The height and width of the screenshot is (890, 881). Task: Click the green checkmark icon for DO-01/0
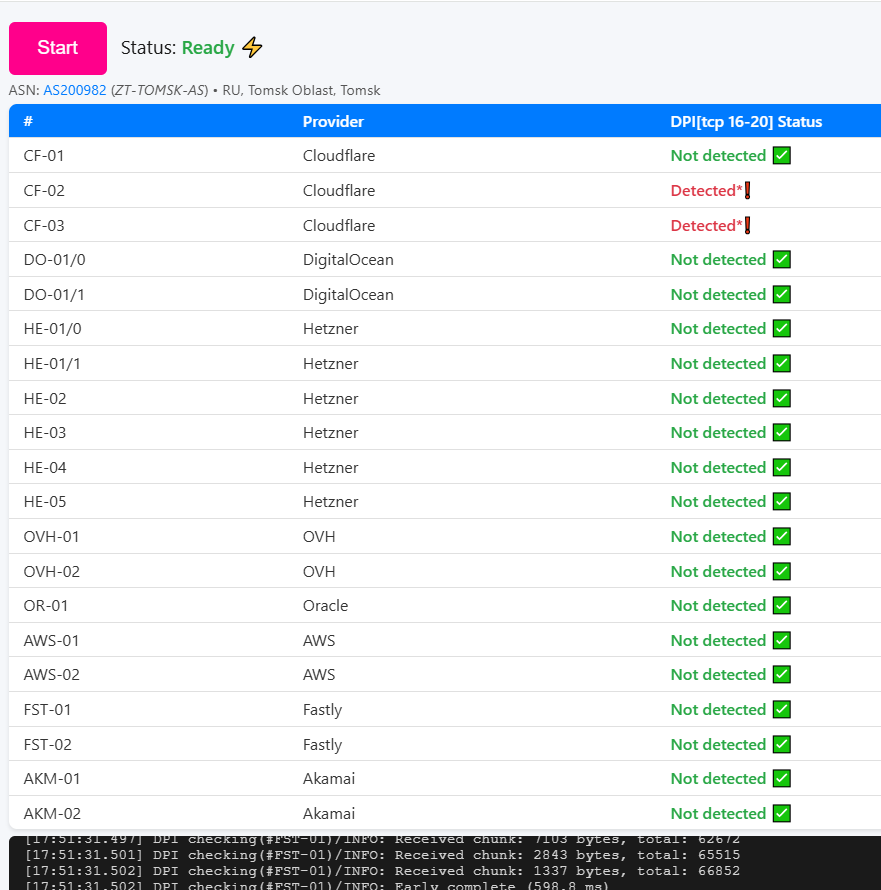[782, 260]
